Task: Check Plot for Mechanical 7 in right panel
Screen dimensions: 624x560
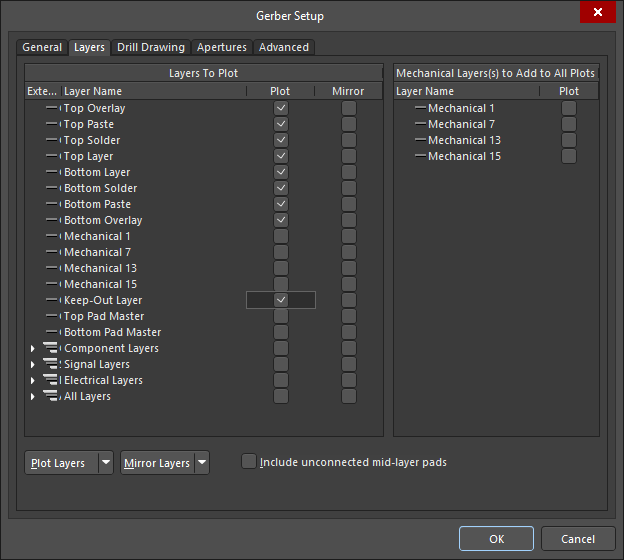Action: 569,124
